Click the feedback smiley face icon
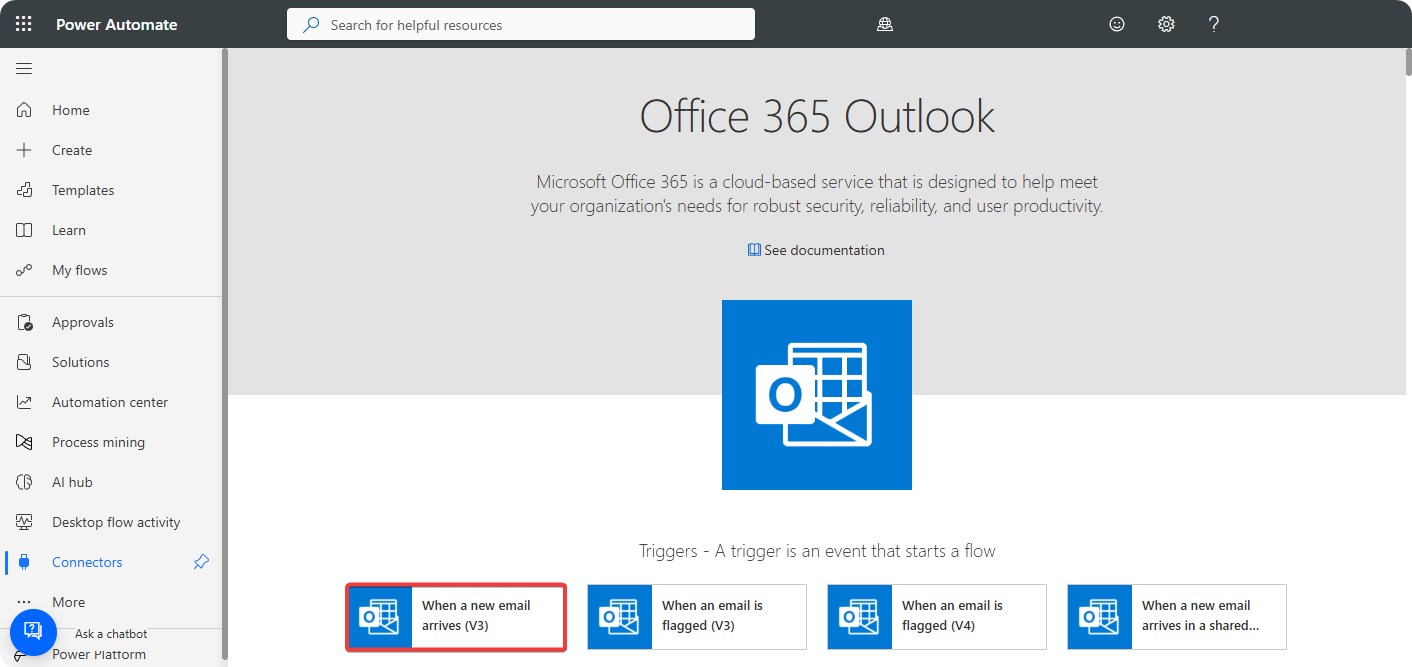 (1117, 24)
